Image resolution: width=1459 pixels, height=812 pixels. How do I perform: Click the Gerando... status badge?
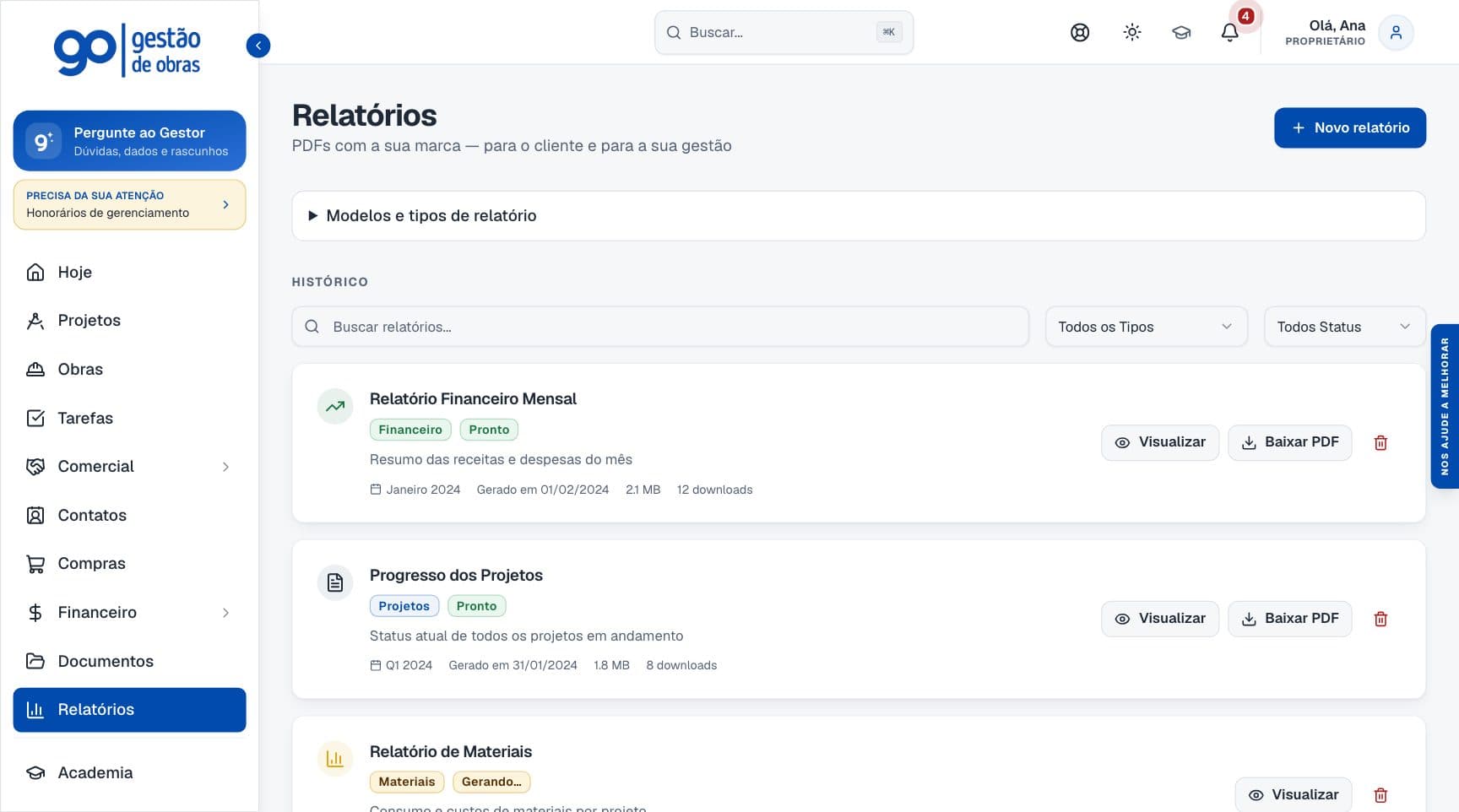[x=491, y=782]
